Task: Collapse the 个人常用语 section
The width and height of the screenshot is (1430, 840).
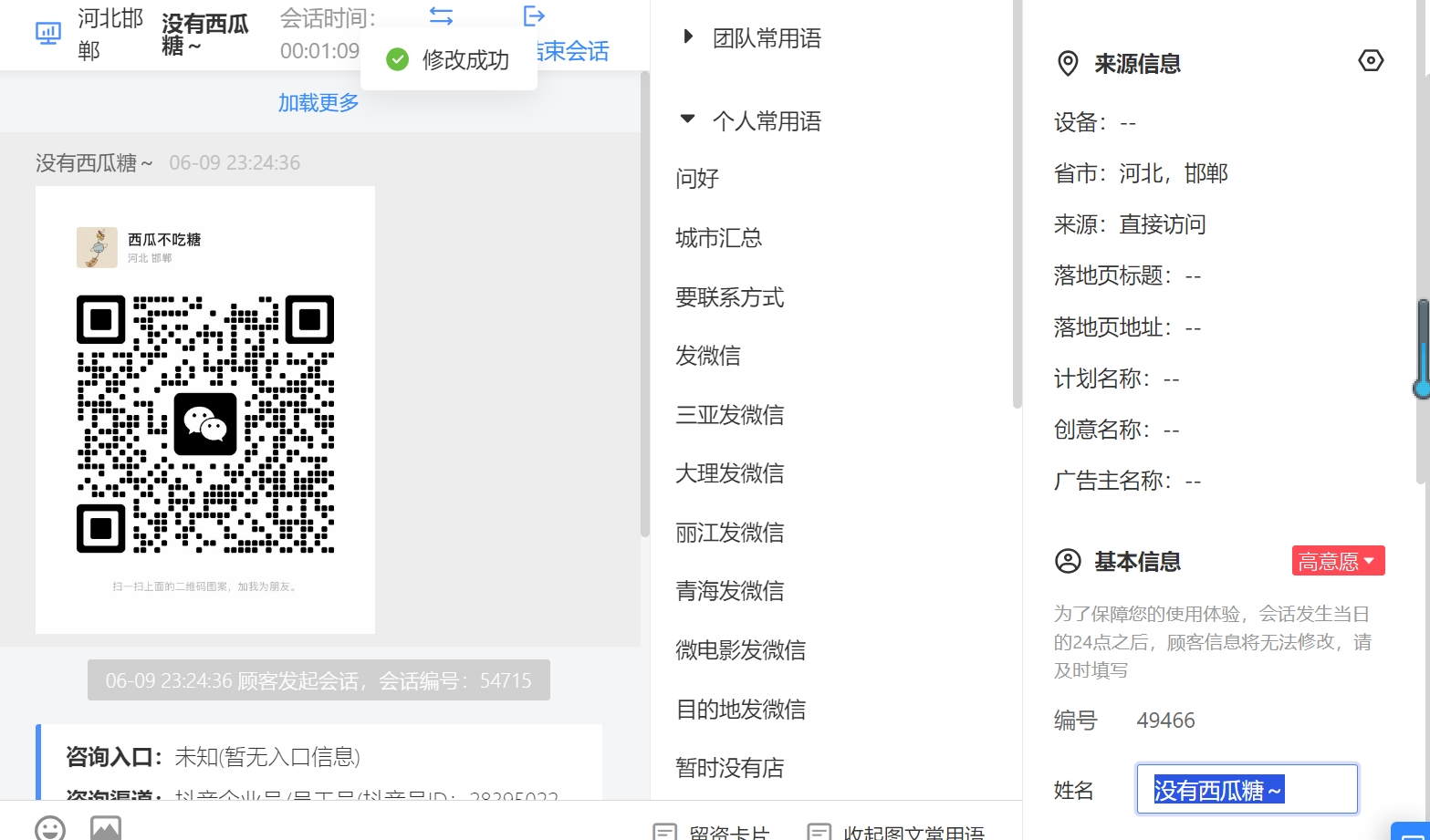Action: click(x=688, y=119)
